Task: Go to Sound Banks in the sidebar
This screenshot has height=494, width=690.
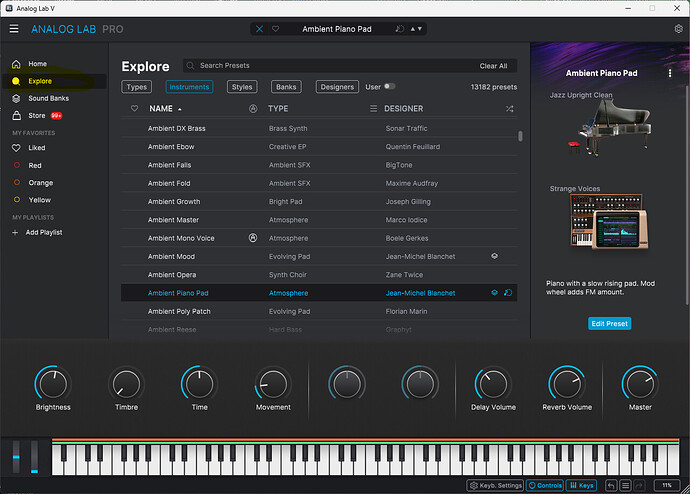Action: click(48, 98)
